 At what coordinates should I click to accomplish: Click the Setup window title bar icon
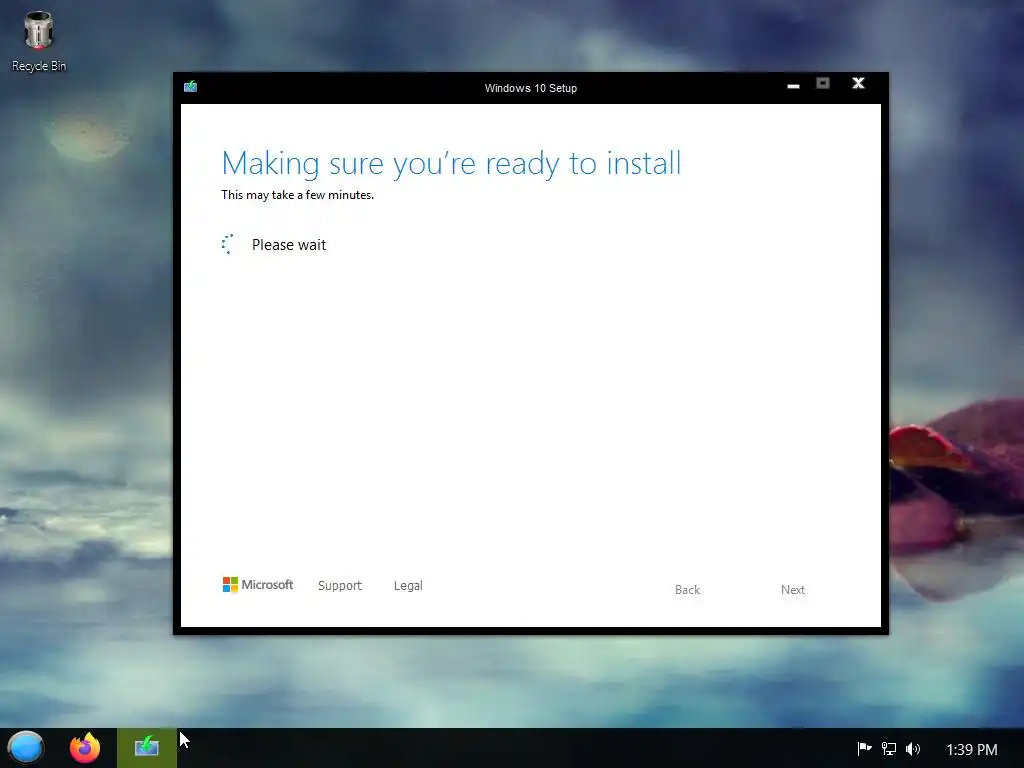(x=191, y=87)
